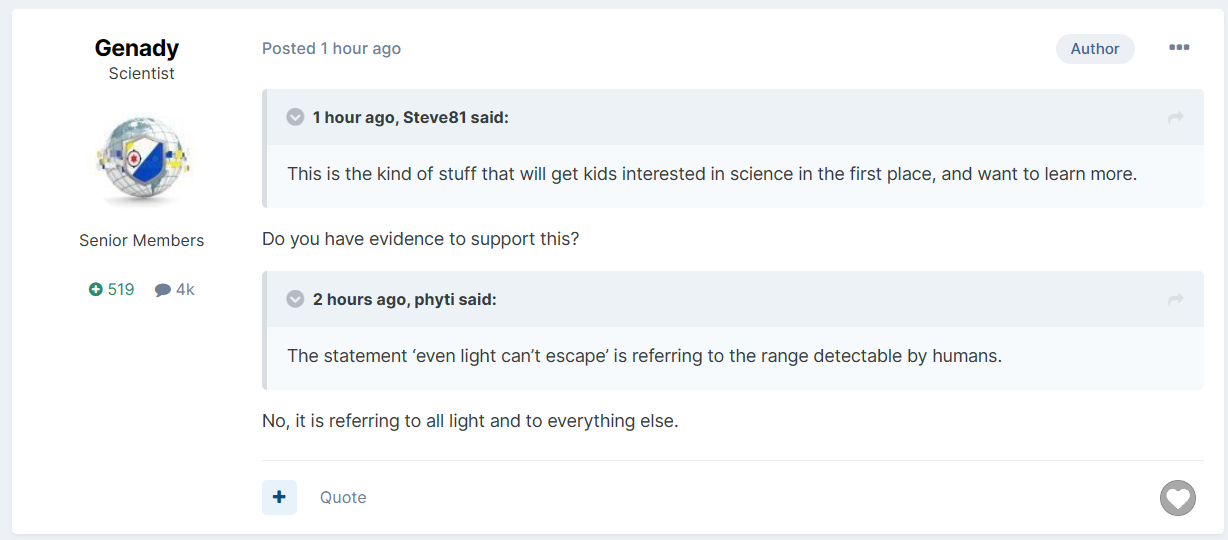Open Genady's globe avatar image
1228x540 pixels.
tap(142, 161)
